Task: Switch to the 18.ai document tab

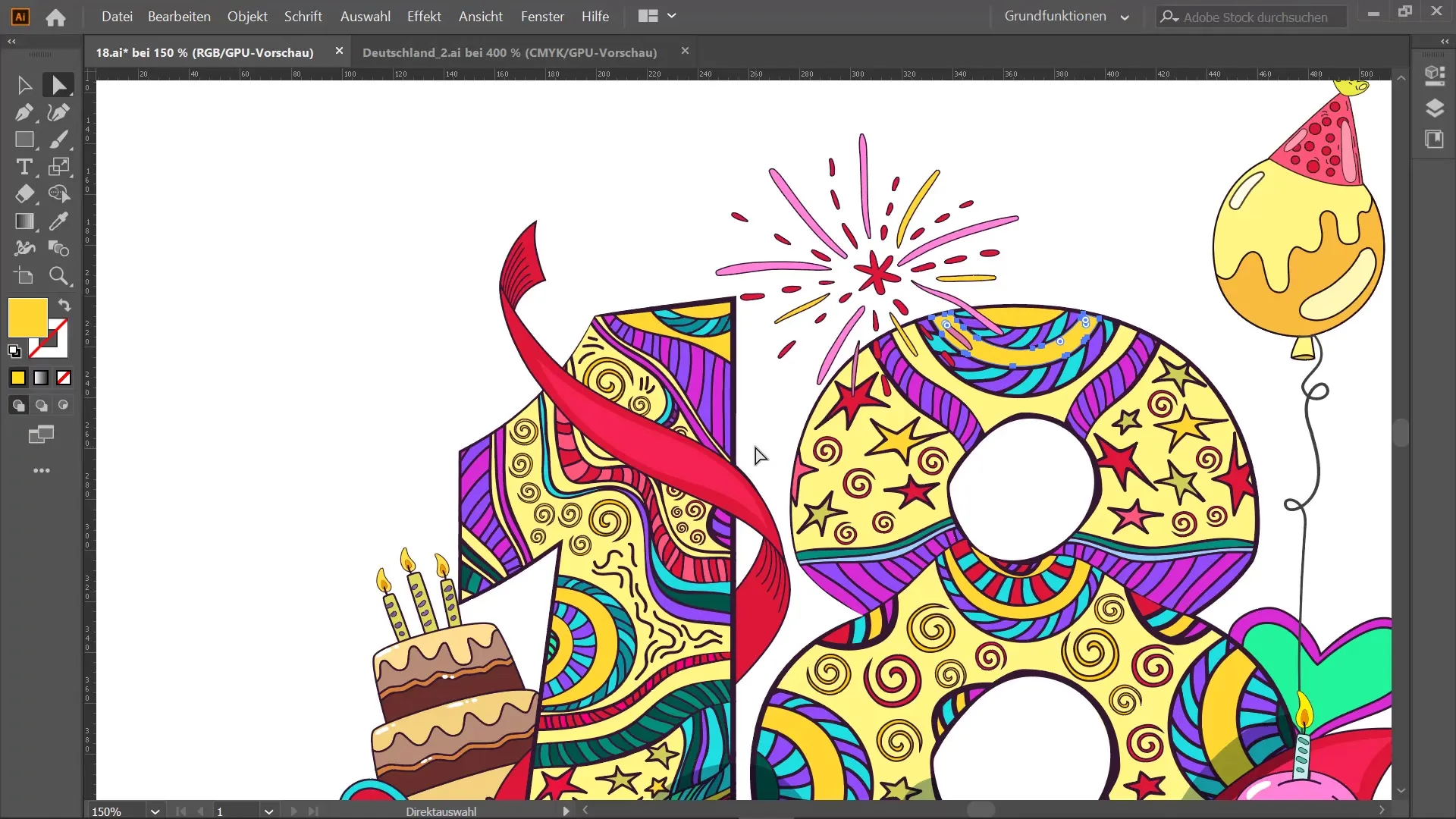Action: [x=205, y=52]
